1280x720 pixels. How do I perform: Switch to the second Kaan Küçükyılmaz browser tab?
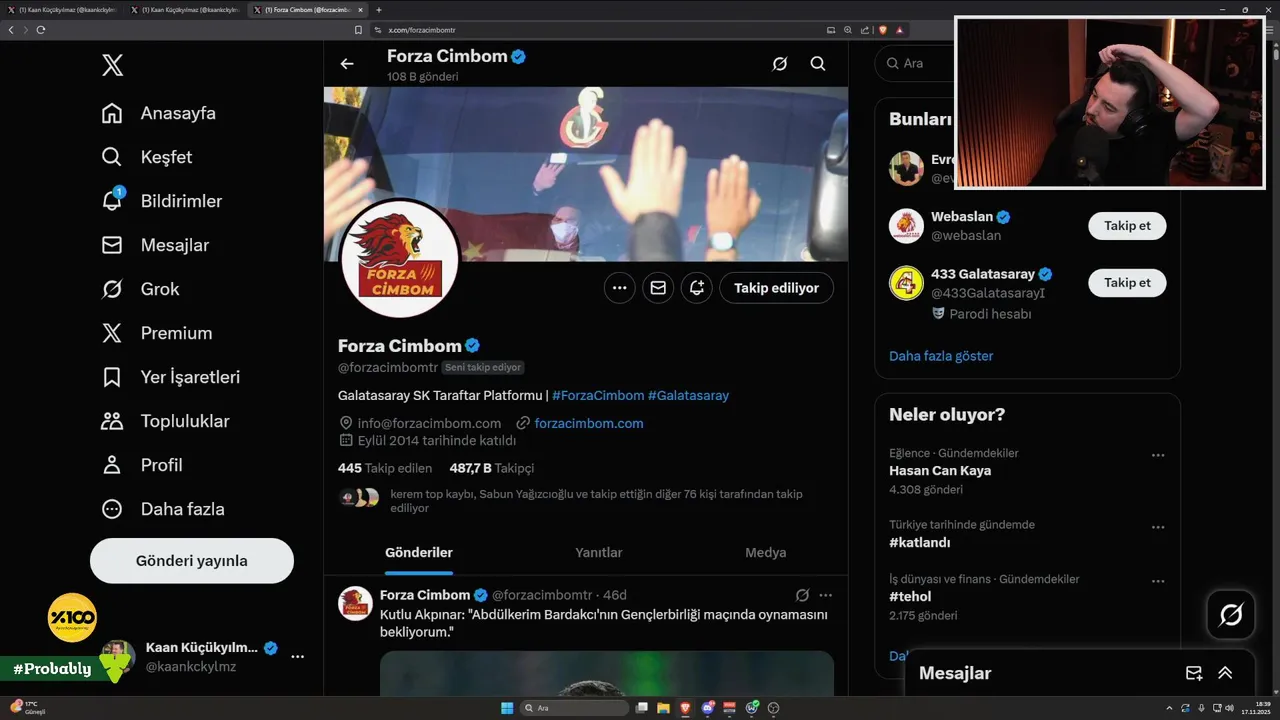[x=187, y=10]
